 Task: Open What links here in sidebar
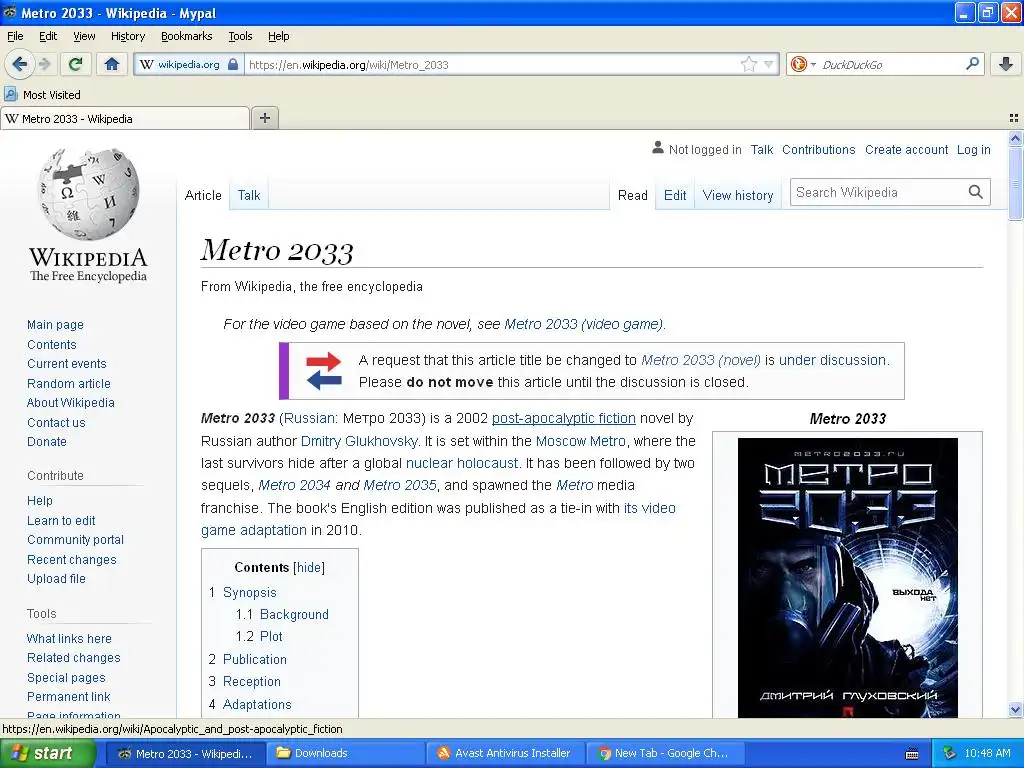point(69,639)
